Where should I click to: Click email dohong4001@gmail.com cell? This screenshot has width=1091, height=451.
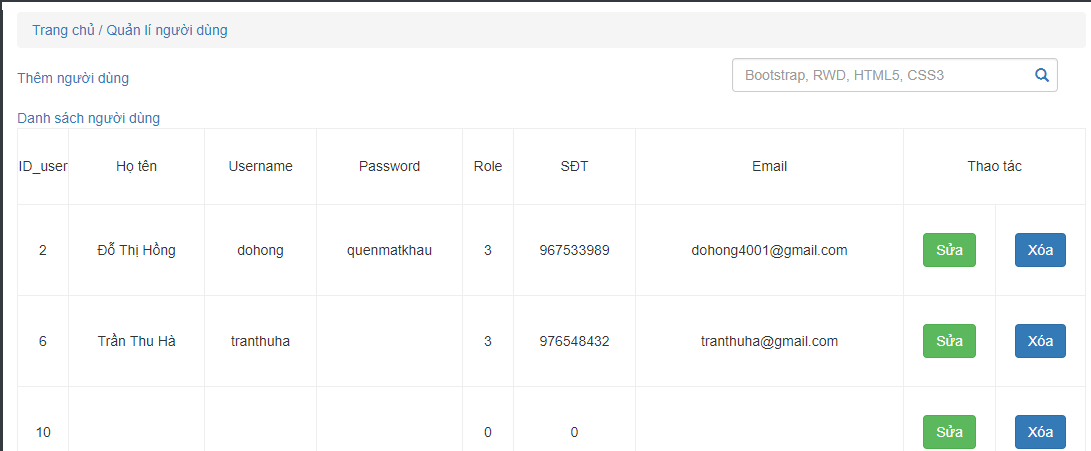click(x=769, y=250)
